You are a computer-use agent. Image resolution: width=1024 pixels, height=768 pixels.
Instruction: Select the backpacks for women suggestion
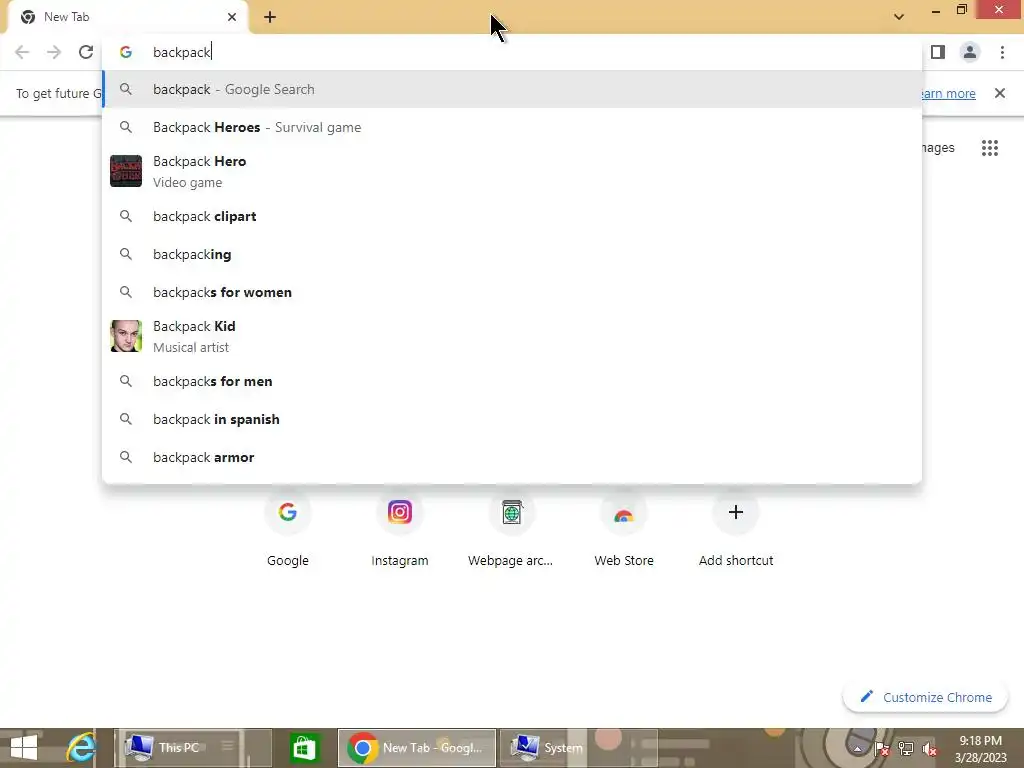(512, 293)
